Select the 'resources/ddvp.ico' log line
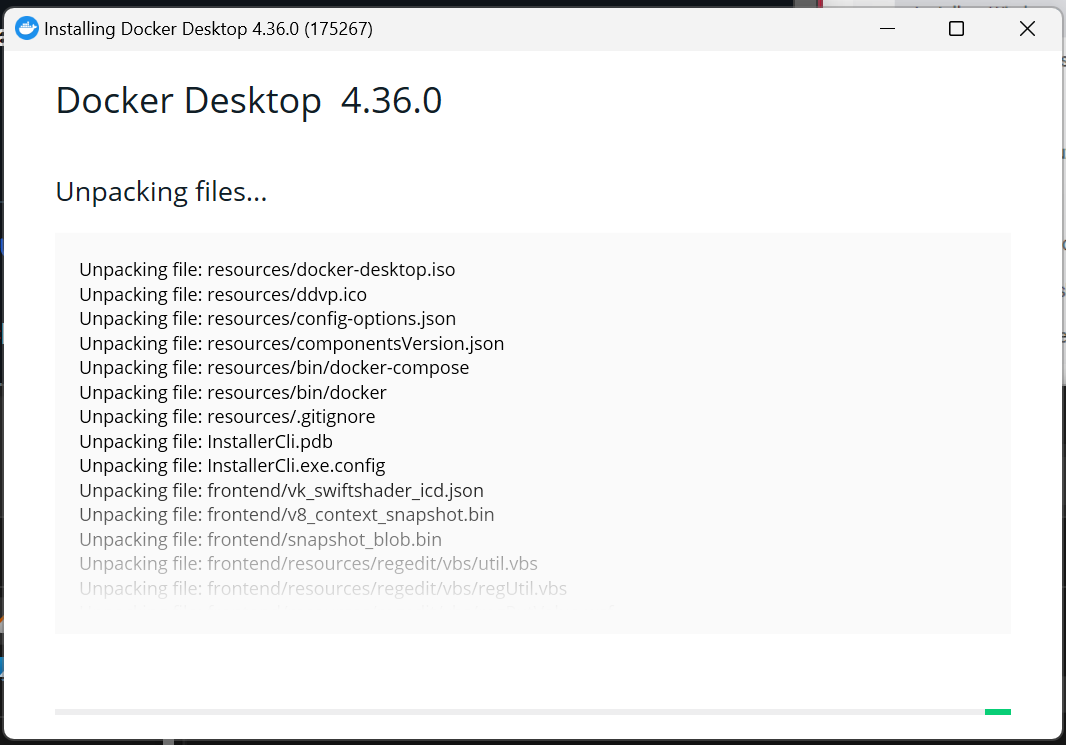 click(x=223, y=294)
